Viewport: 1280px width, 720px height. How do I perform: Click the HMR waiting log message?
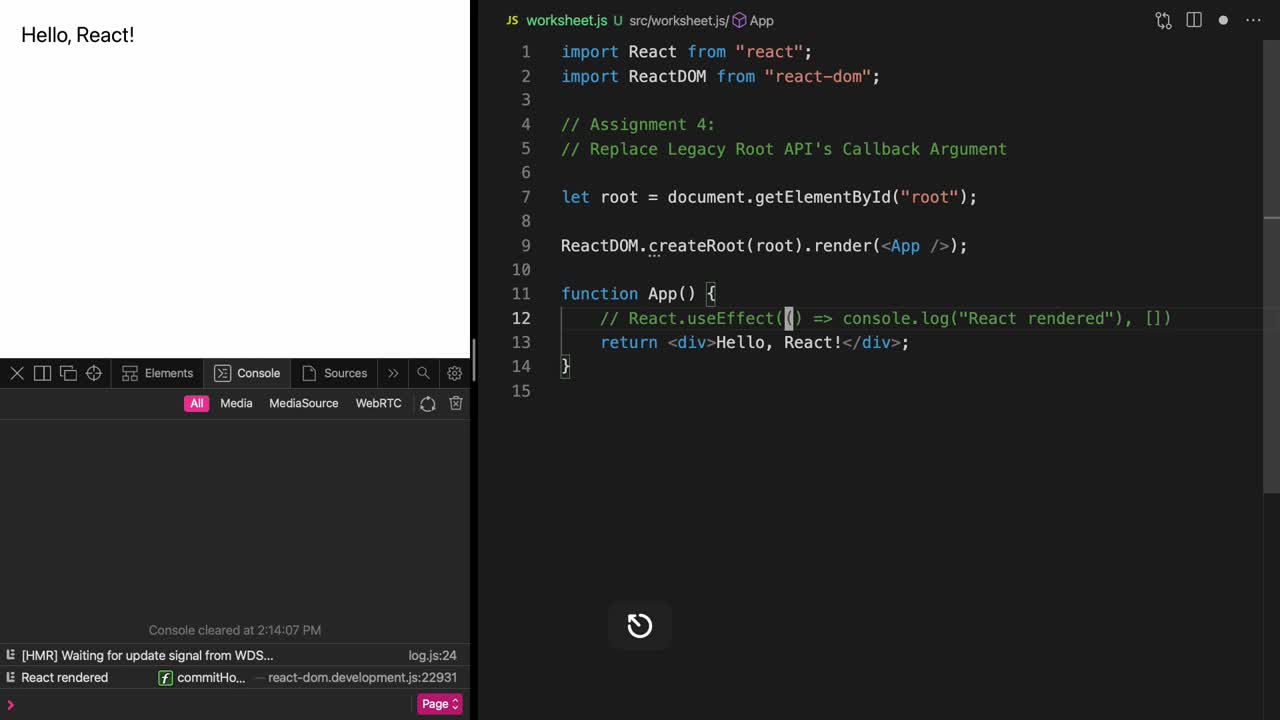point(147,656)
